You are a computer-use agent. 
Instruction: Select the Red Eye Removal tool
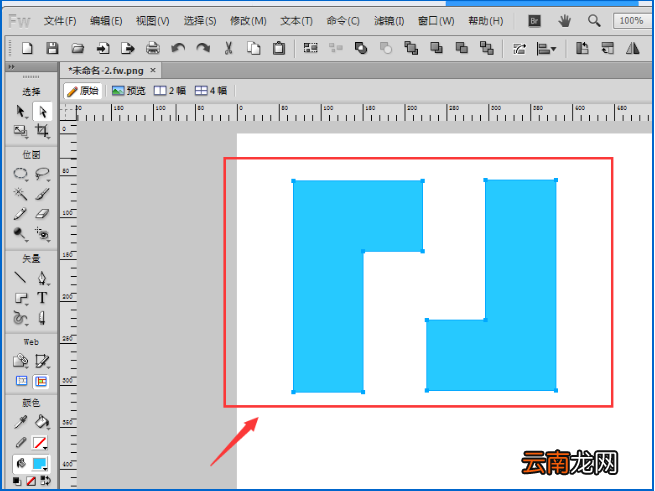click(42, 234)
